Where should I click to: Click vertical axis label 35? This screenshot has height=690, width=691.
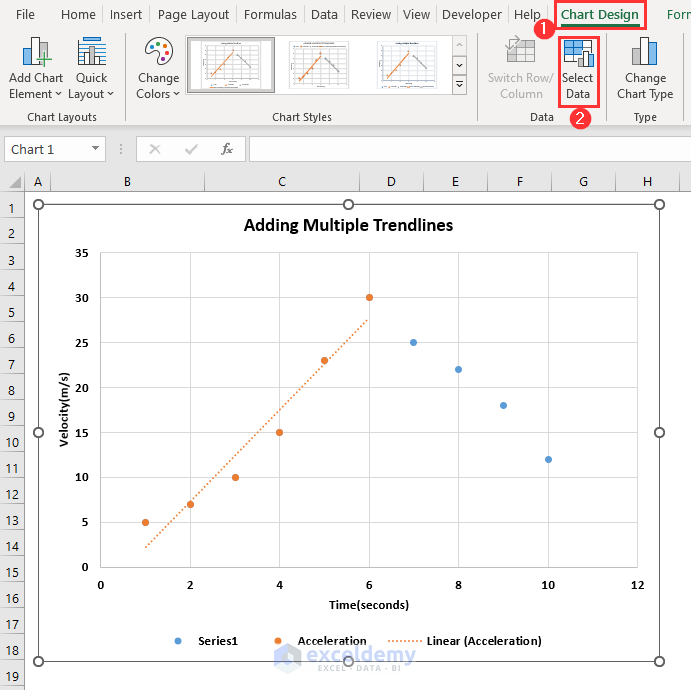tap(82, 253)
